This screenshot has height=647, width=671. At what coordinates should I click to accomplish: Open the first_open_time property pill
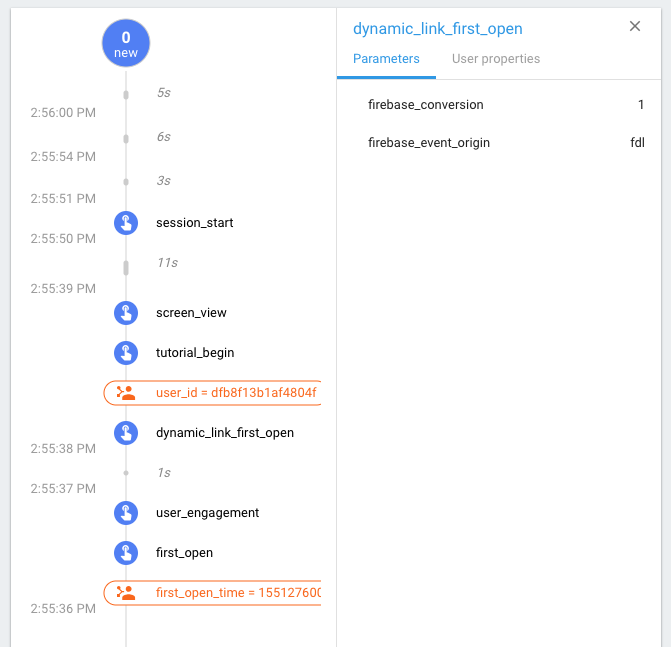(x=236, y=593)
